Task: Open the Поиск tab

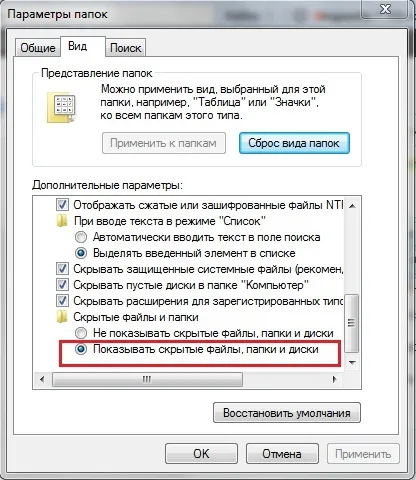Action: click(x=125, y=48)
